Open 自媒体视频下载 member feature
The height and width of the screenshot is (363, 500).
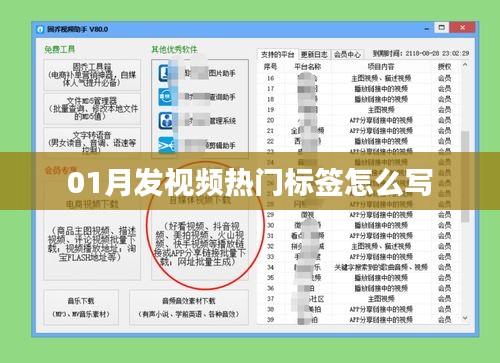[200, 230]
